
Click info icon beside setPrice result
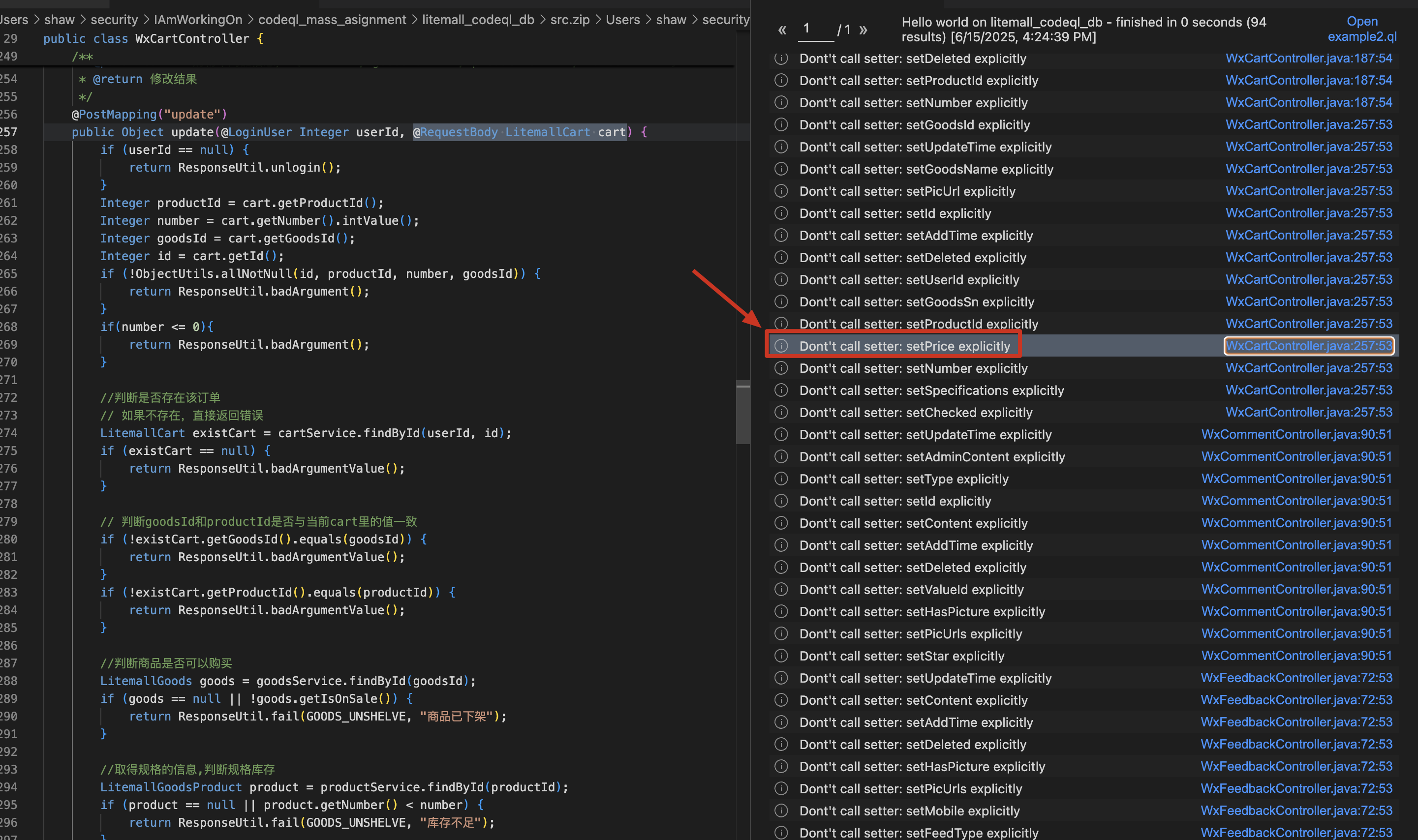point(781,346)
